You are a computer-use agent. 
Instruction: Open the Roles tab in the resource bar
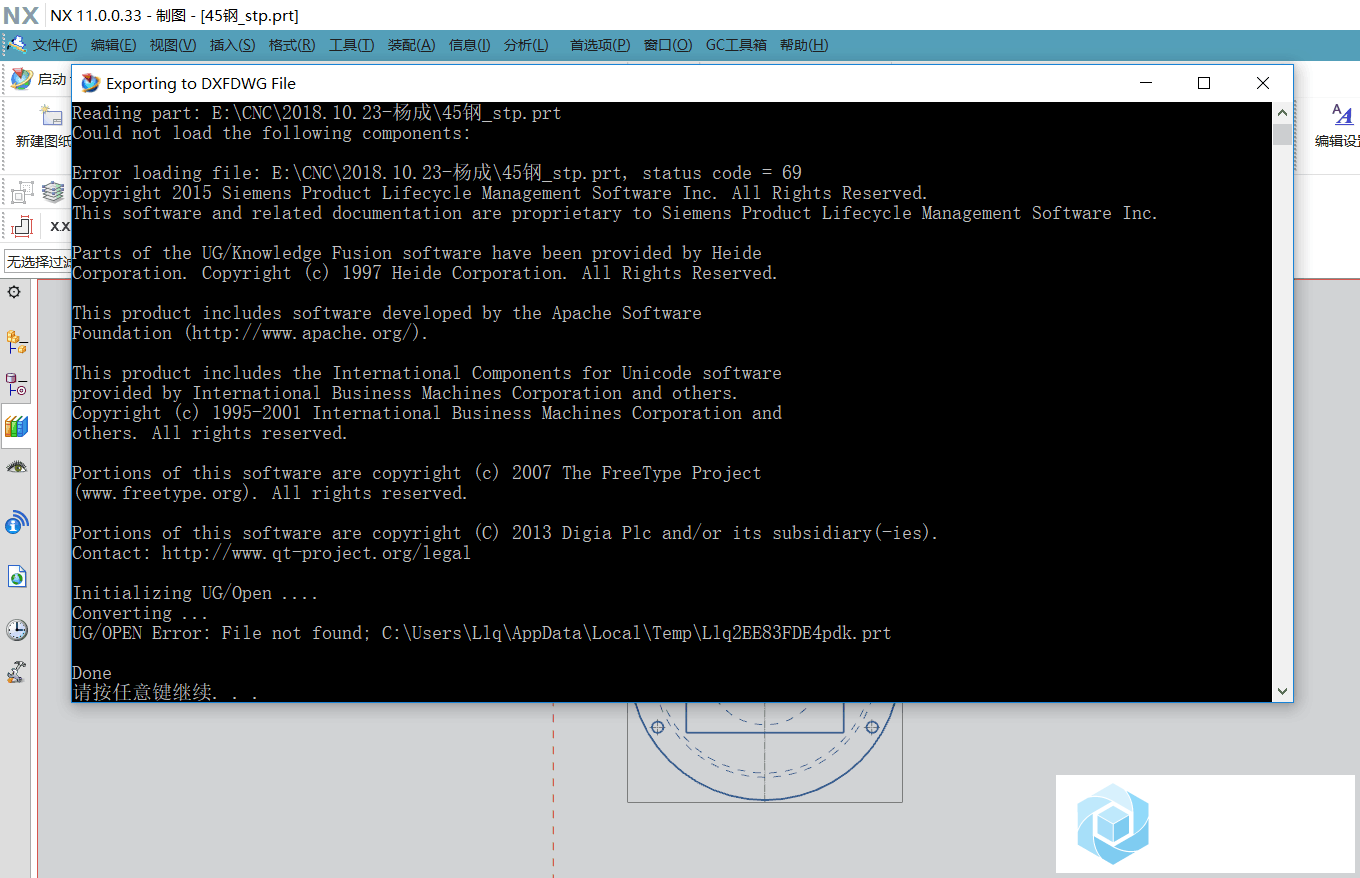pyautogui.click(x=16, y=672)
